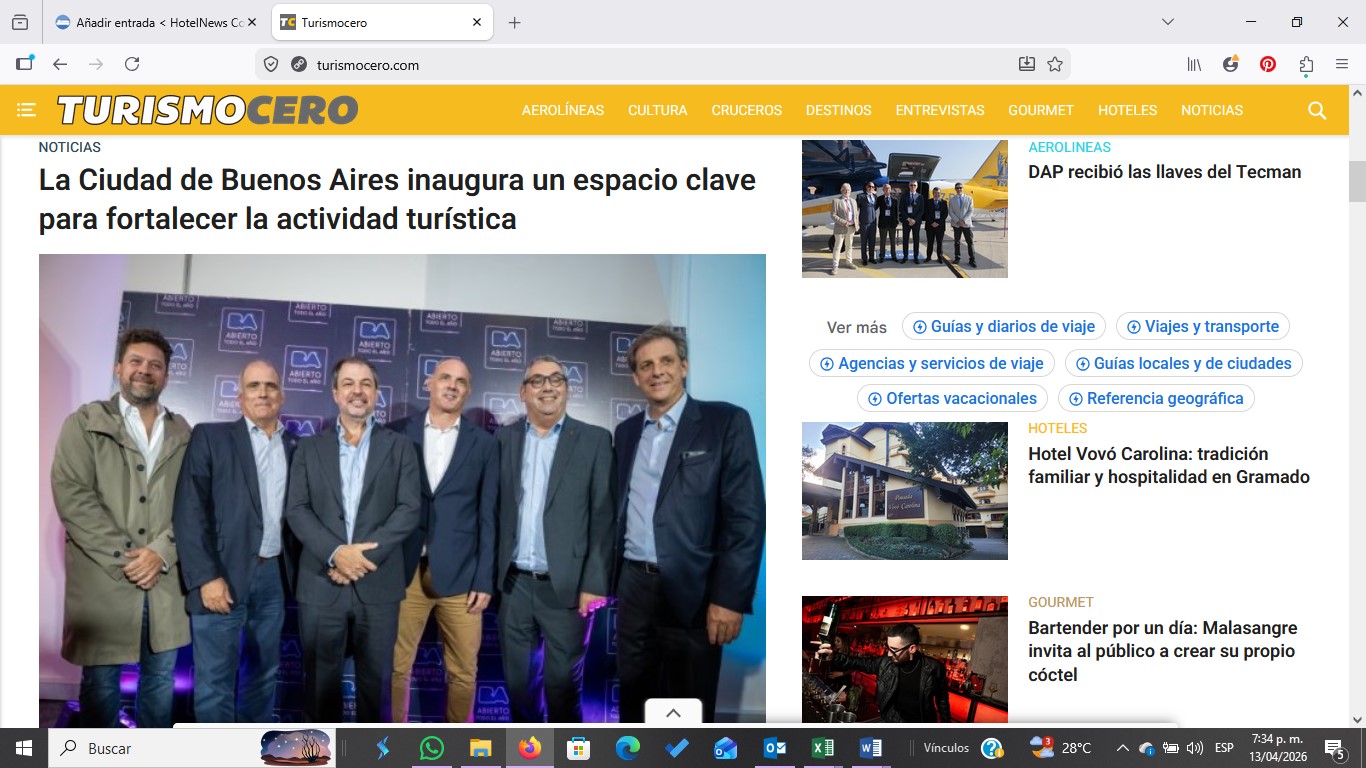The width and height of the screenshot is (1366, 768).
Task: Expand the hidden icons in the system tray
Action: (1122, 747)
